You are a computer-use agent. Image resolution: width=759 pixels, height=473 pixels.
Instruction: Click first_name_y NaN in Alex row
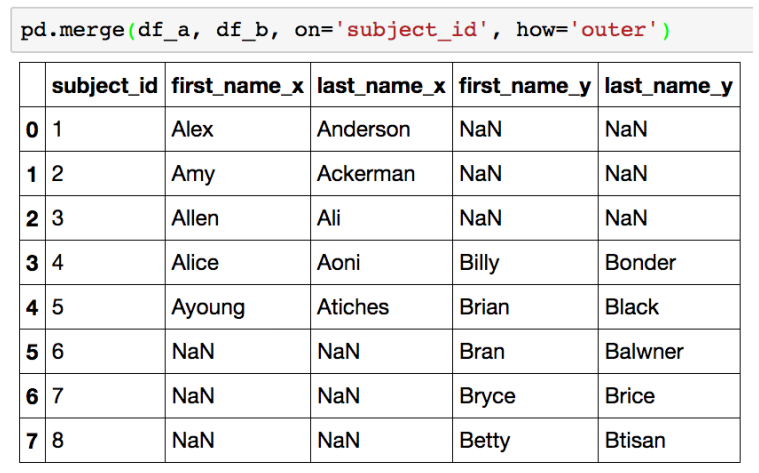coord(525,129)
